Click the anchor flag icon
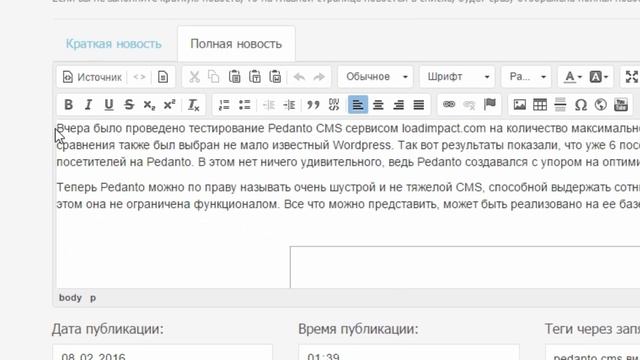Viewport: 640px width, 360px height. click(x=489, y=105)
